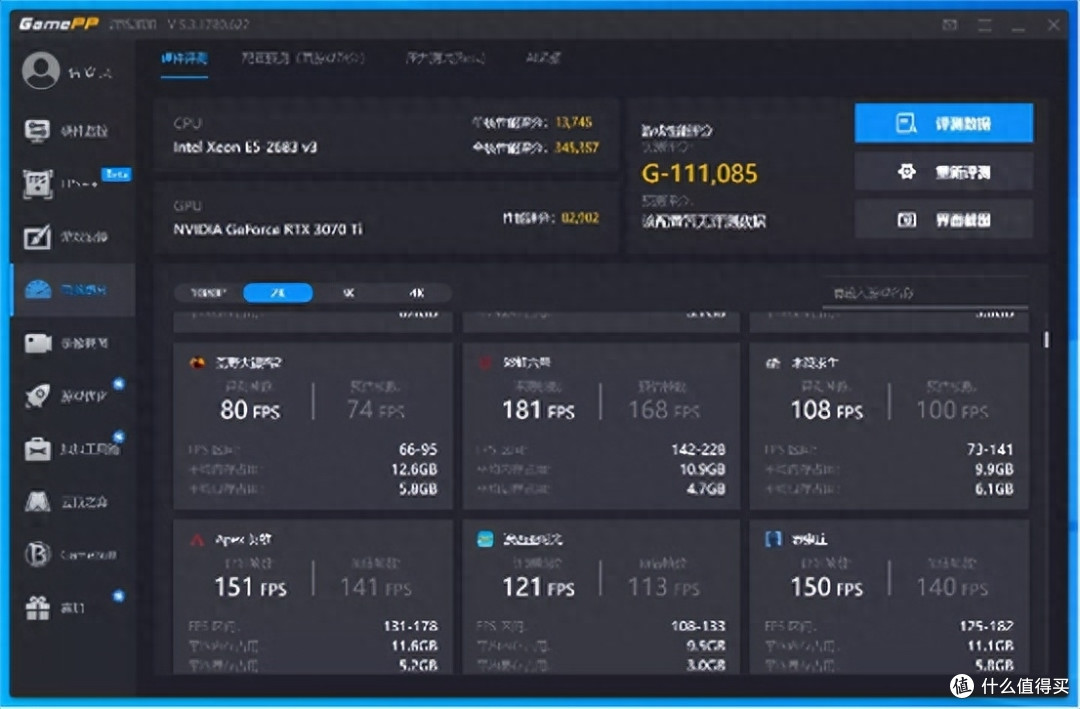
Task: Click the 168 FPS value
Action: (664, 410)
